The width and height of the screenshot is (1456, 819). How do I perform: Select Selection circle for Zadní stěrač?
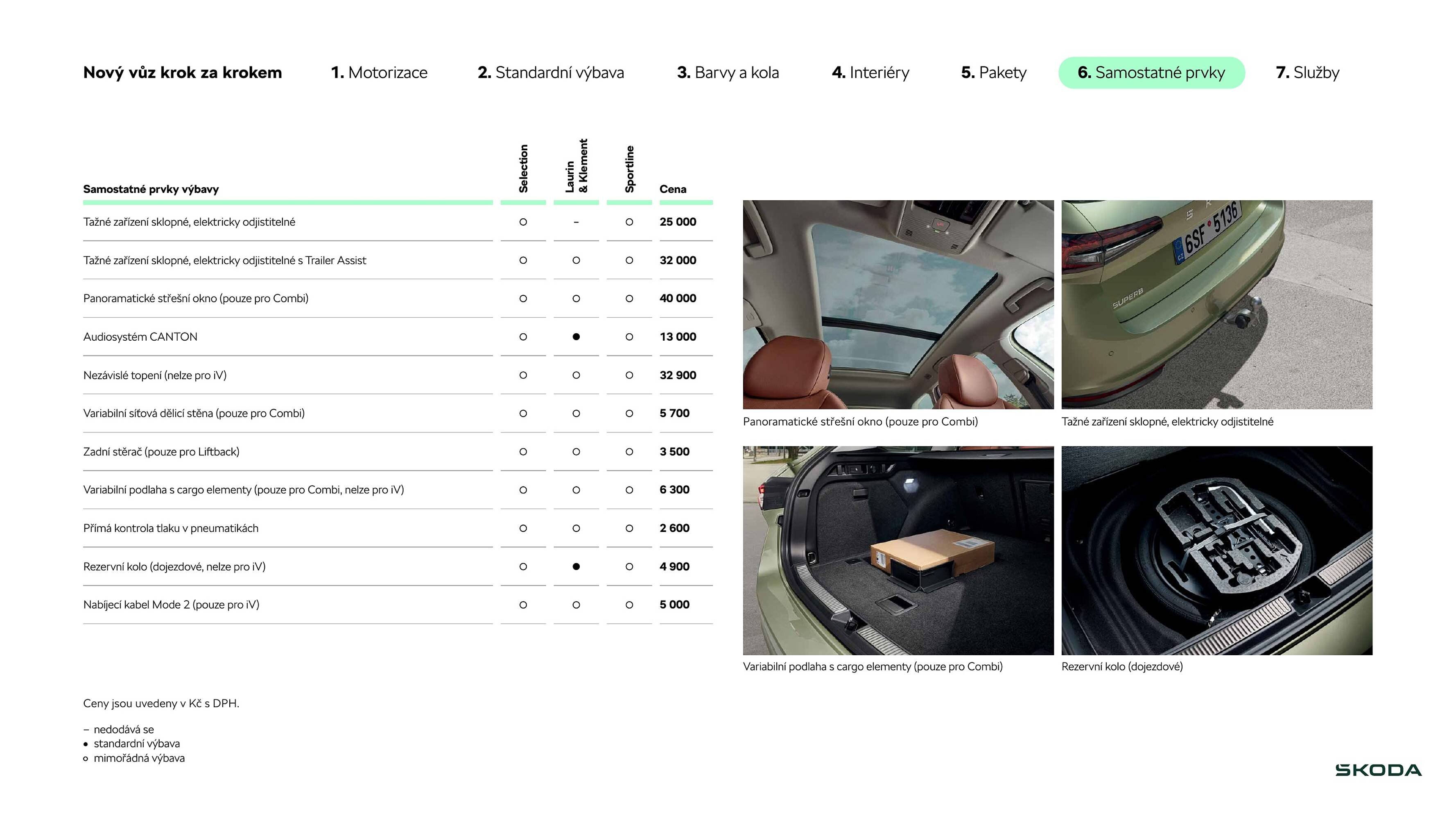[x=523, y=452]
